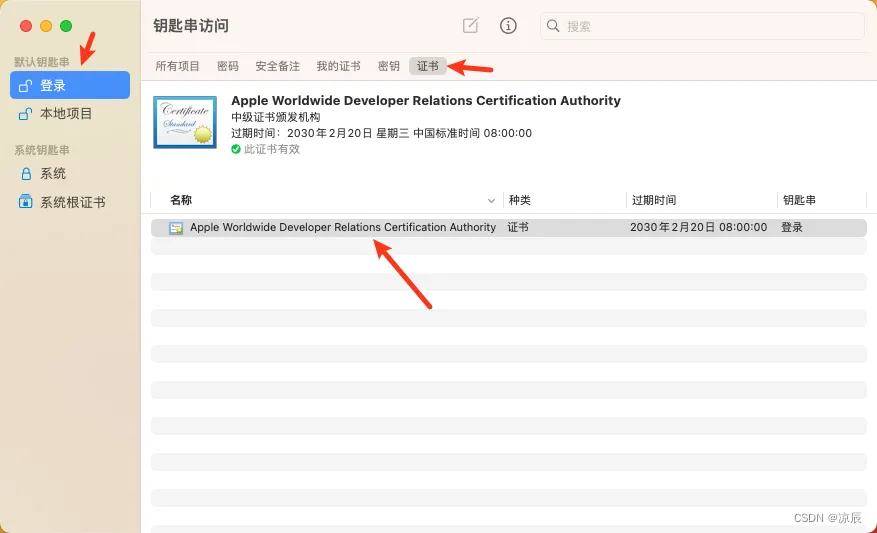Click the 中级证书颁发机构 text
Viewport: 877px width, 533px height.
pyautogui.click(x=276, y=117)
